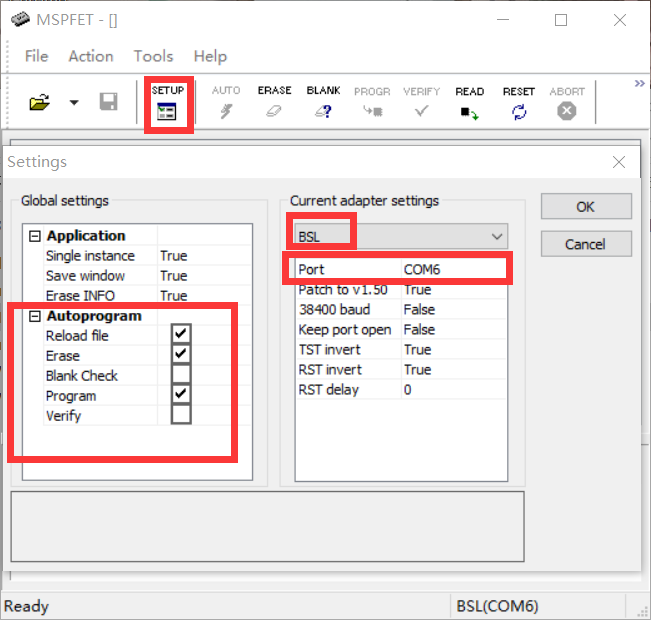Click the BSL(COM6) status bar entry
Viewport: 651px width, 620px height.
tap(497, 606)
